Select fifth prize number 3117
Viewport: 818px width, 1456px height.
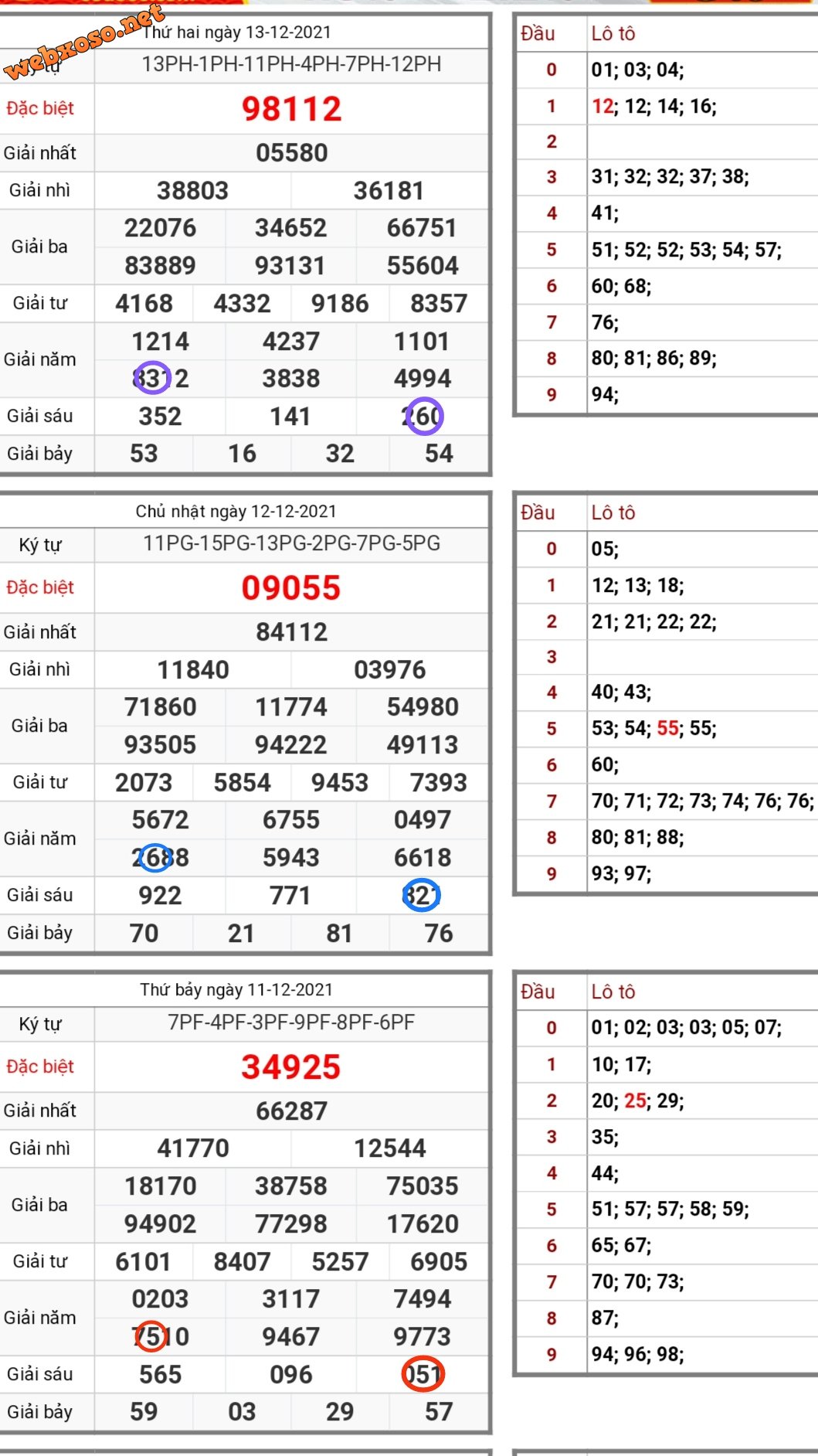point(291,1299)
